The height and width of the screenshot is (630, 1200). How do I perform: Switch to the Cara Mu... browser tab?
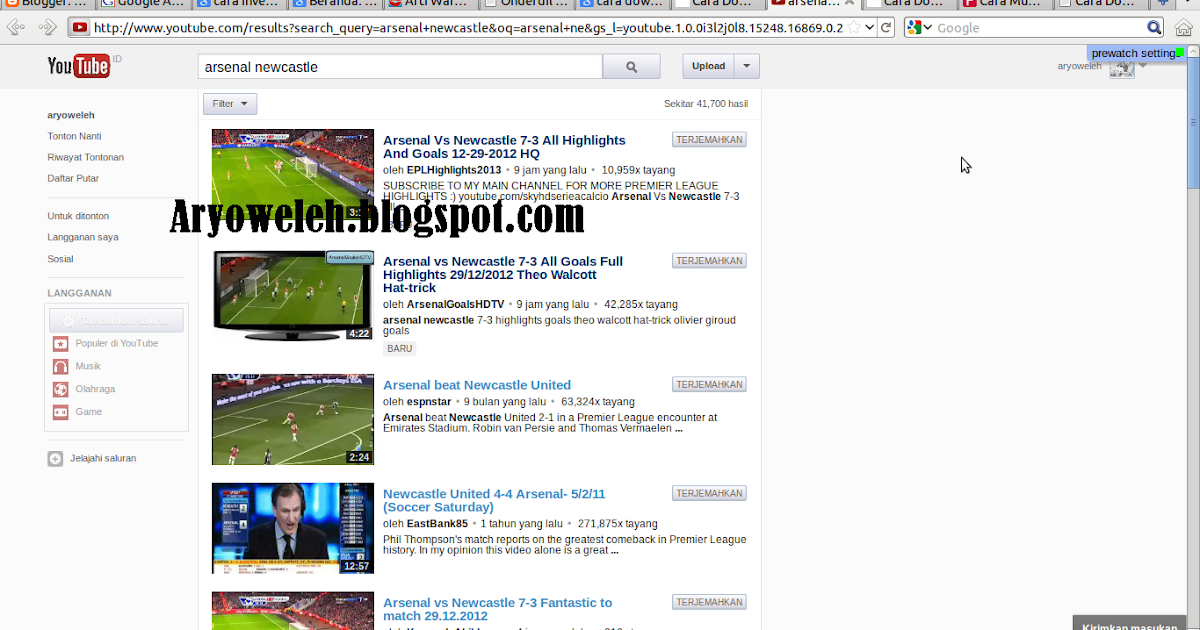click(1005, 3)
